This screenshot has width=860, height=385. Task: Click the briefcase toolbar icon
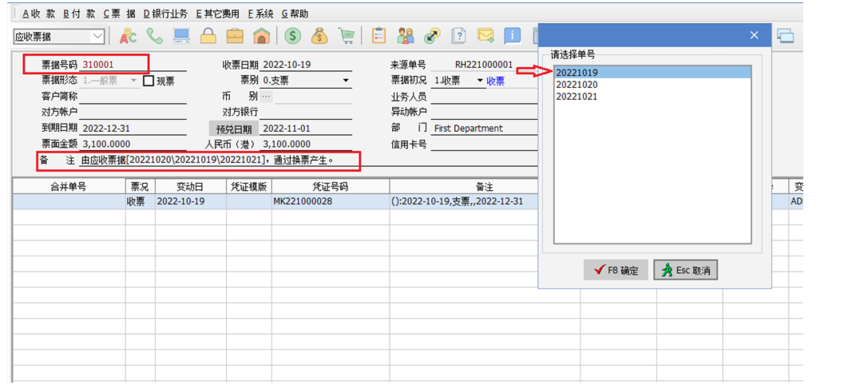235,36
